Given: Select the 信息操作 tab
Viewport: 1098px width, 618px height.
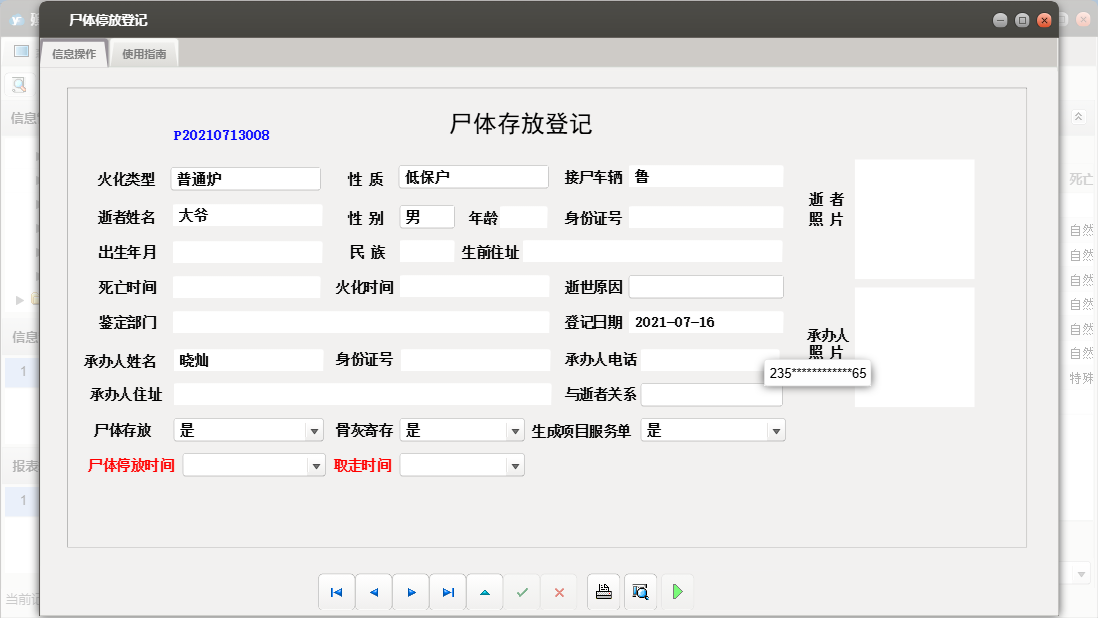Looking at the screenshot, I should click(74, 54).
